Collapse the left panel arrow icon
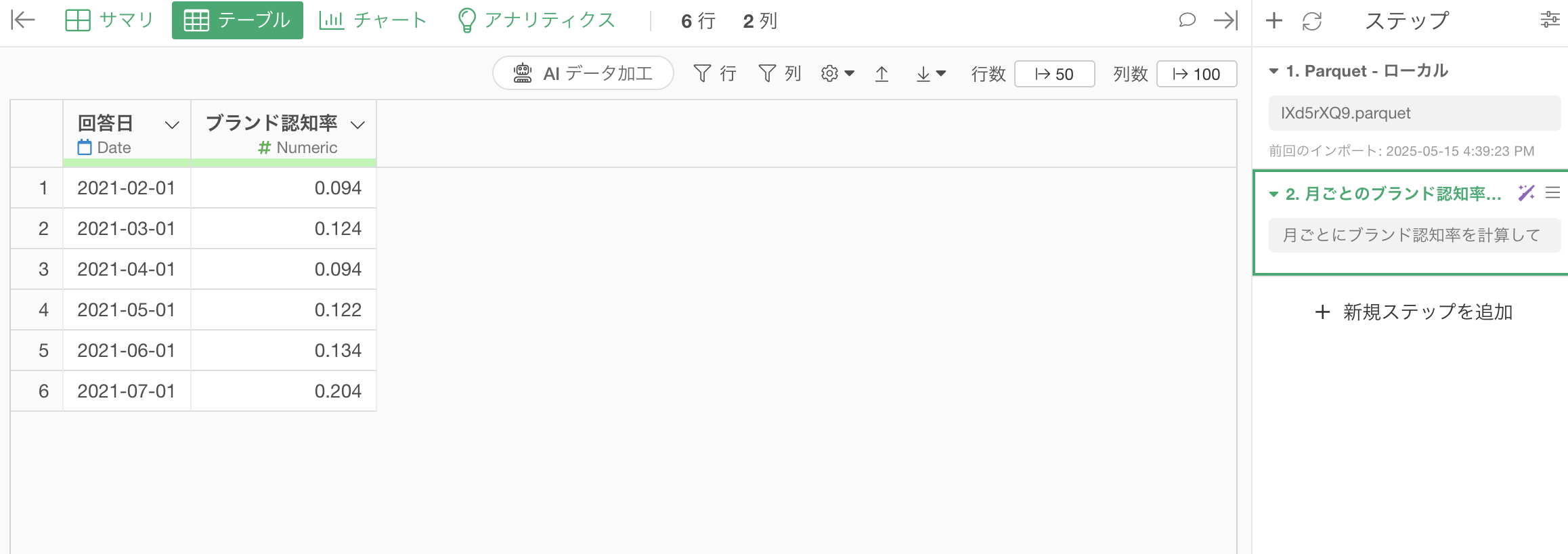 (23, 20)
